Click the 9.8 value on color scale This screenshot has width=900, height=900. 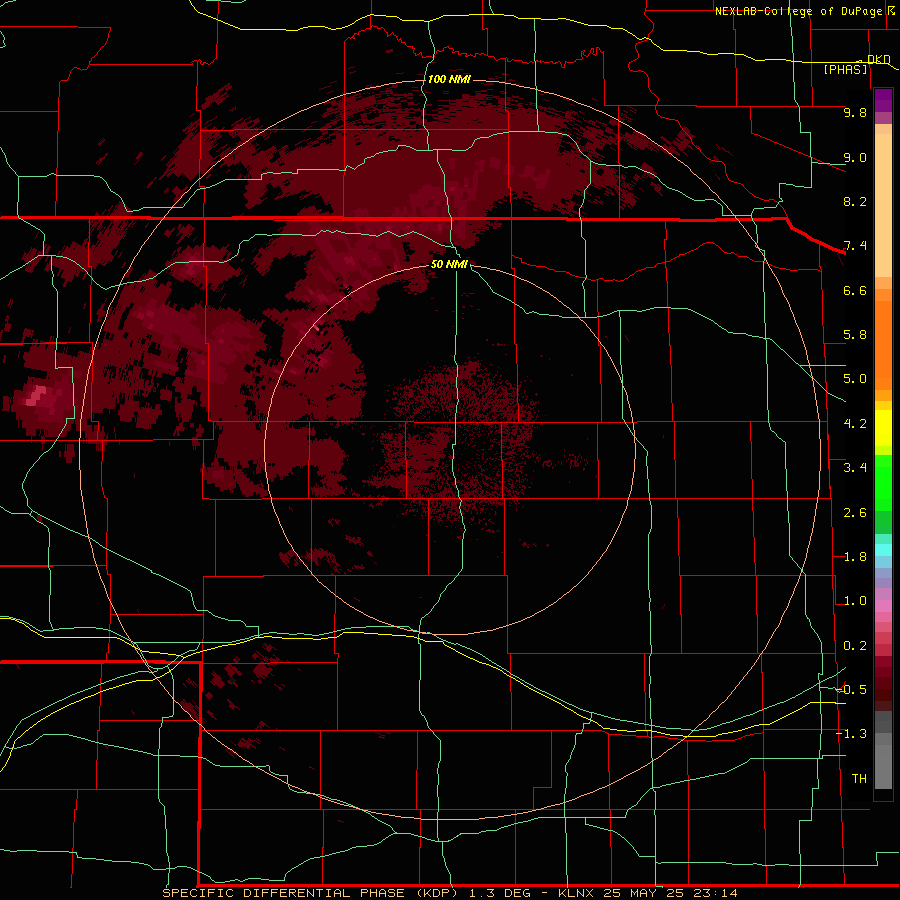point(855,112)
